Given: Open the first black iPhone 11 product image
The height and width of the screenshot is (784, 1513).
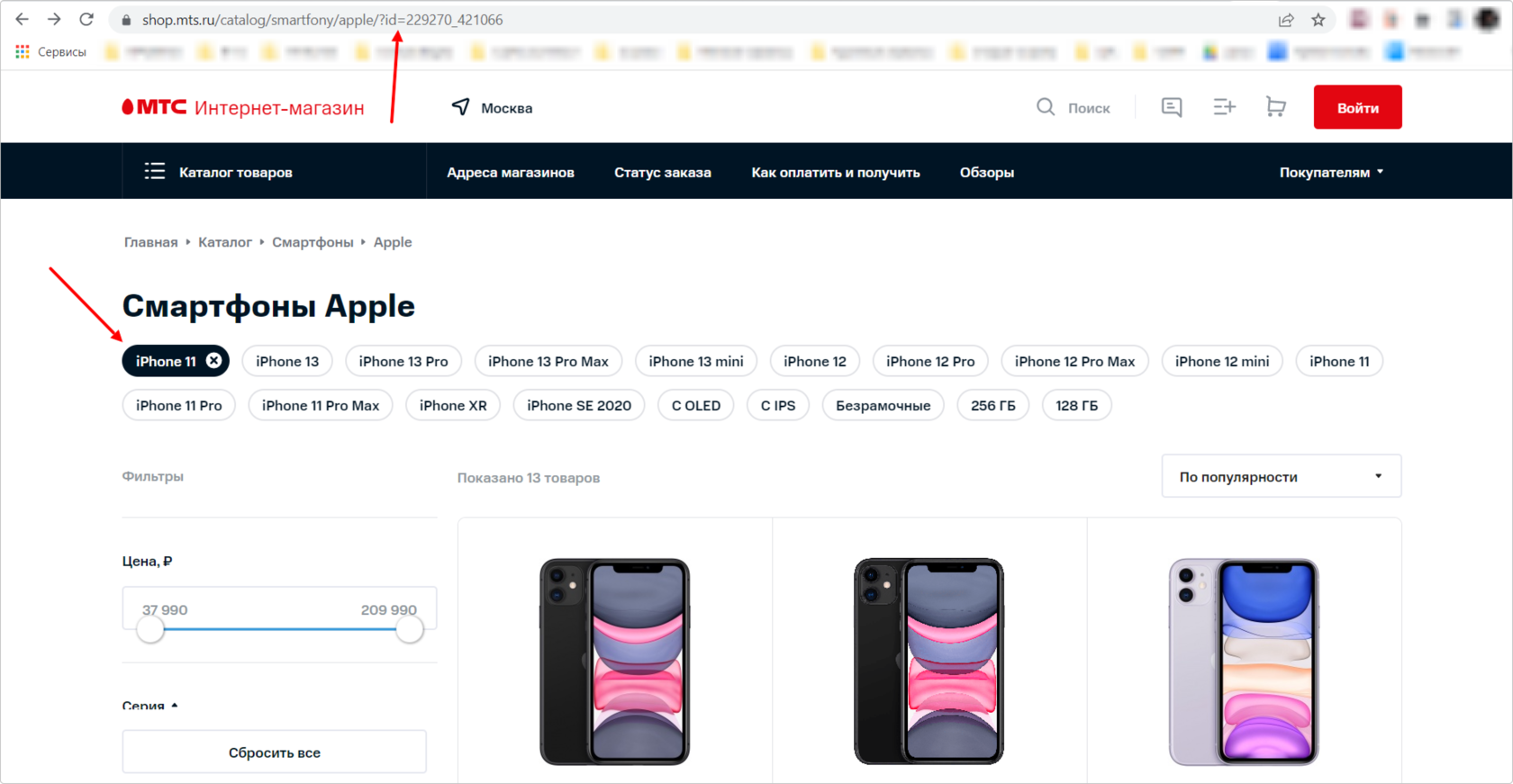Looking at the screenshot, I should point(615,662).
